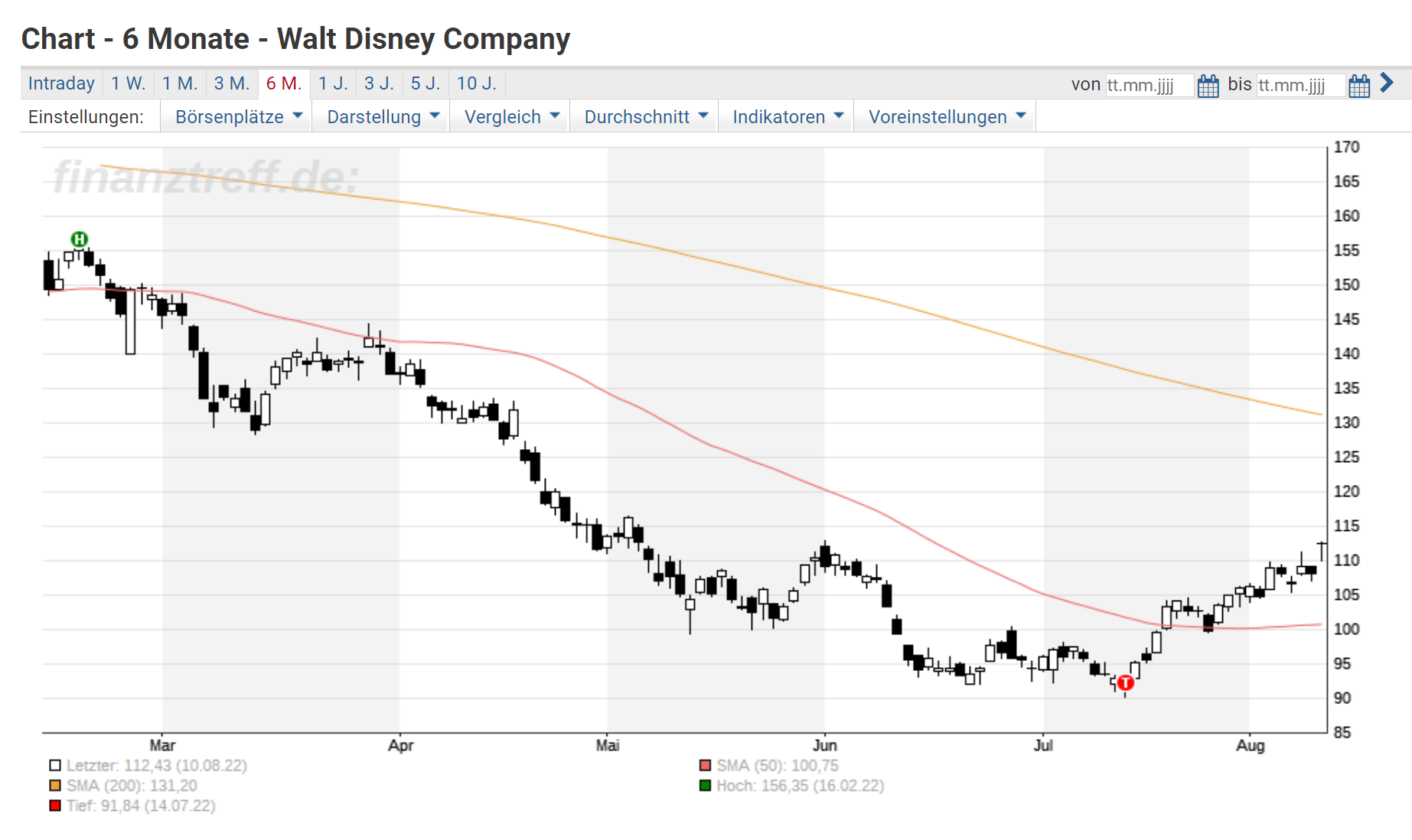Viewport: 1412px width, 840px height.
Task: Click the white Letzter legend swatch
Action: click(x=55, y=766)
